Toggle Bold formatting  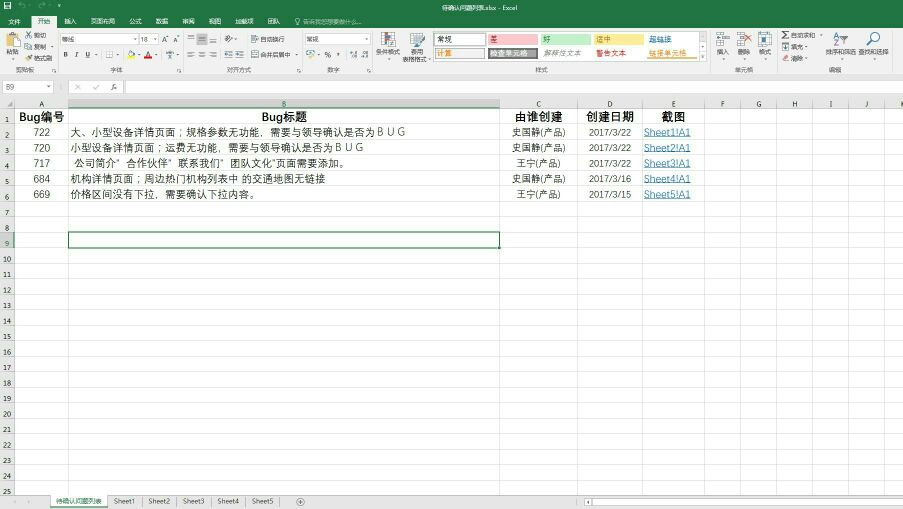65,55
